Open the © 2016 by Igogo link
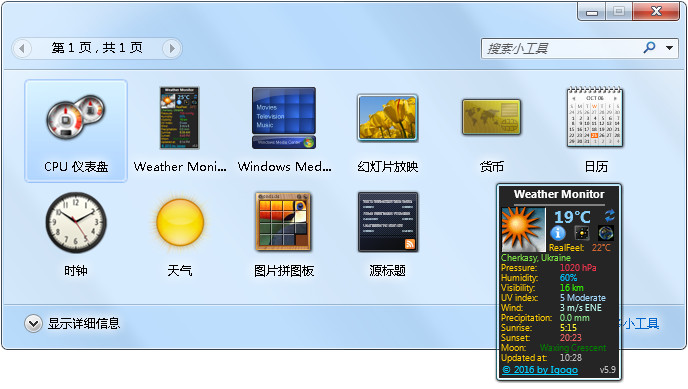This screenshot has width=688, height=389. point(540,370)
